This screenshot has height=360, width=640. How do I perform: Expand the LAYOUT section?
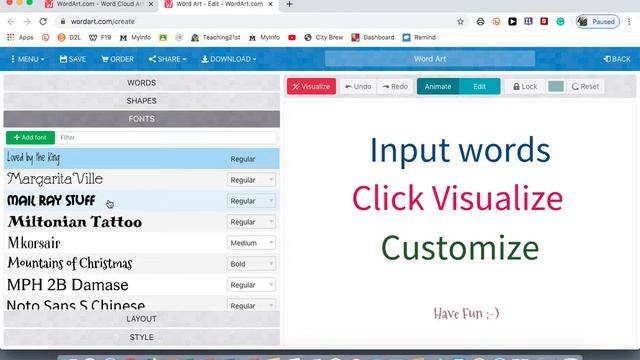tap(142, 319)
